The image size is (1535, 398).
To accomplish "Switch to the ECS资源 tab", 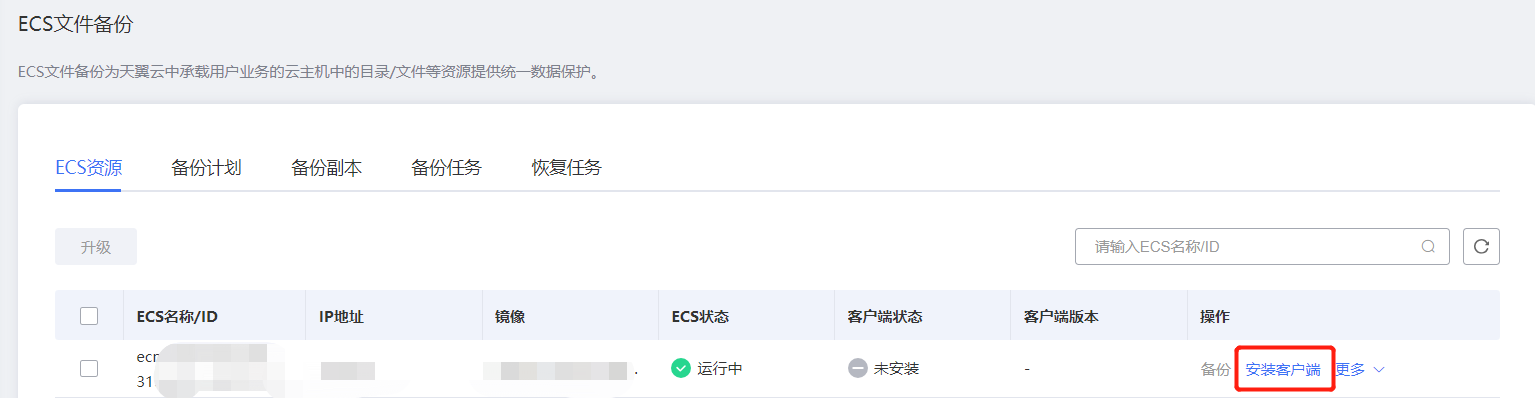I will click(88, 168).
